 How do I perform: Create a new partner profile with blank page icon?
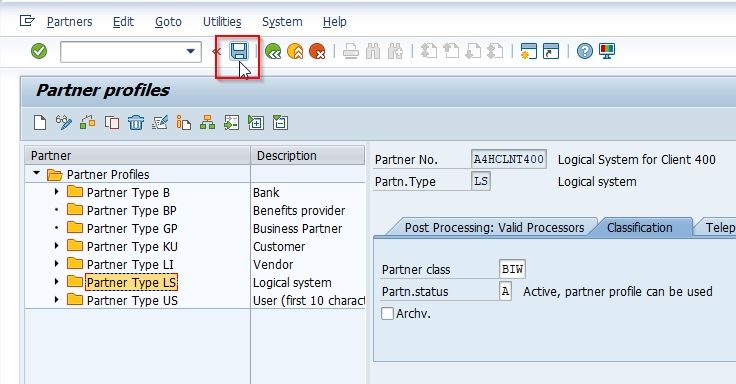pyautogui.click(x=40, y=123)
